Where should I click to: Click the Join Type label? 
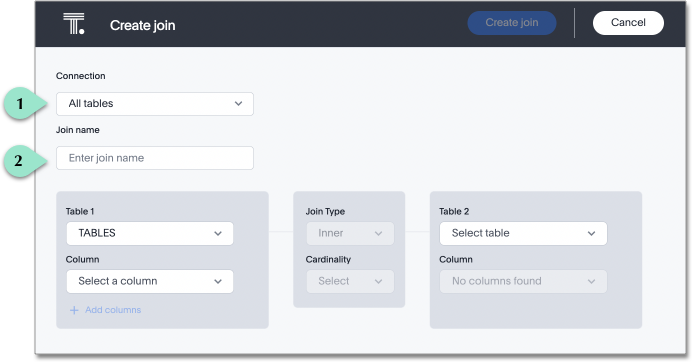tap(325, 211)
